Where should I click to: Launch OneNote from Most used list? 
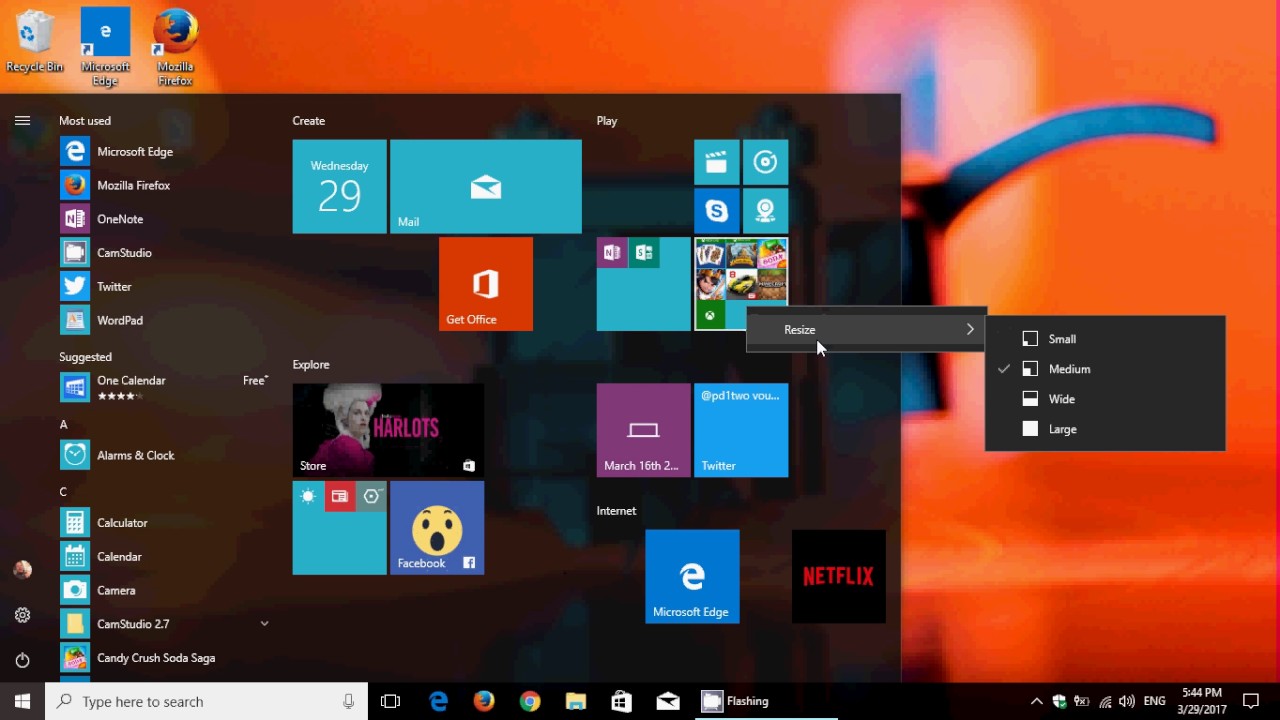[x=165, y=219]
